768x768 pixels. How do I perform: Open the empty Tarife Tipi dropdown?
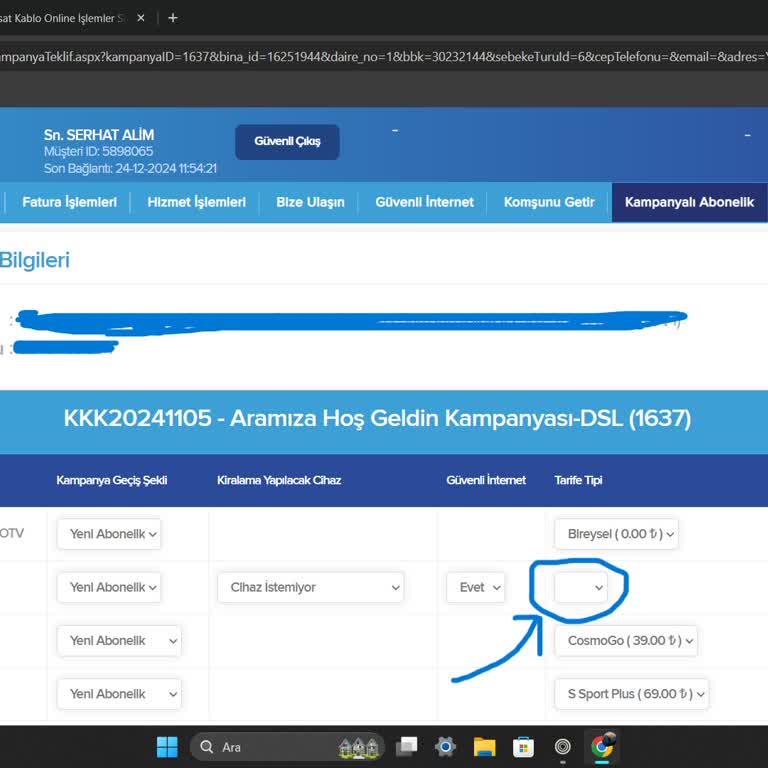click(581, 587)
